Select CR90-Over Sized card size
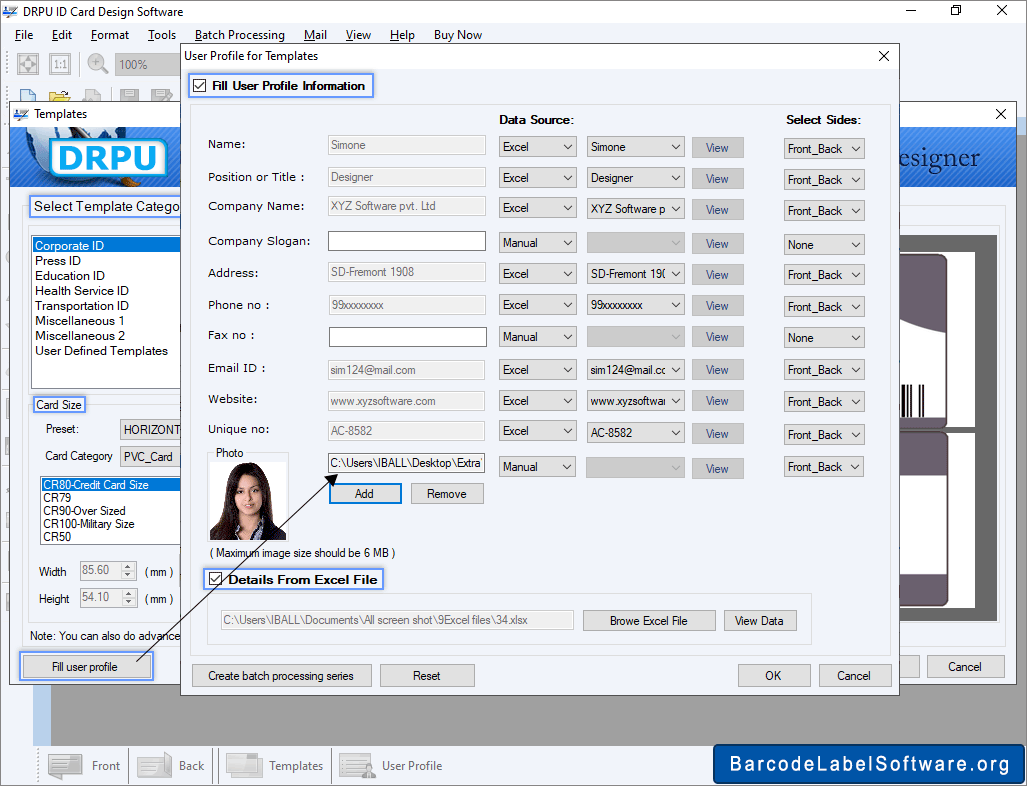 pyautogui.click(x=84, y=511)
